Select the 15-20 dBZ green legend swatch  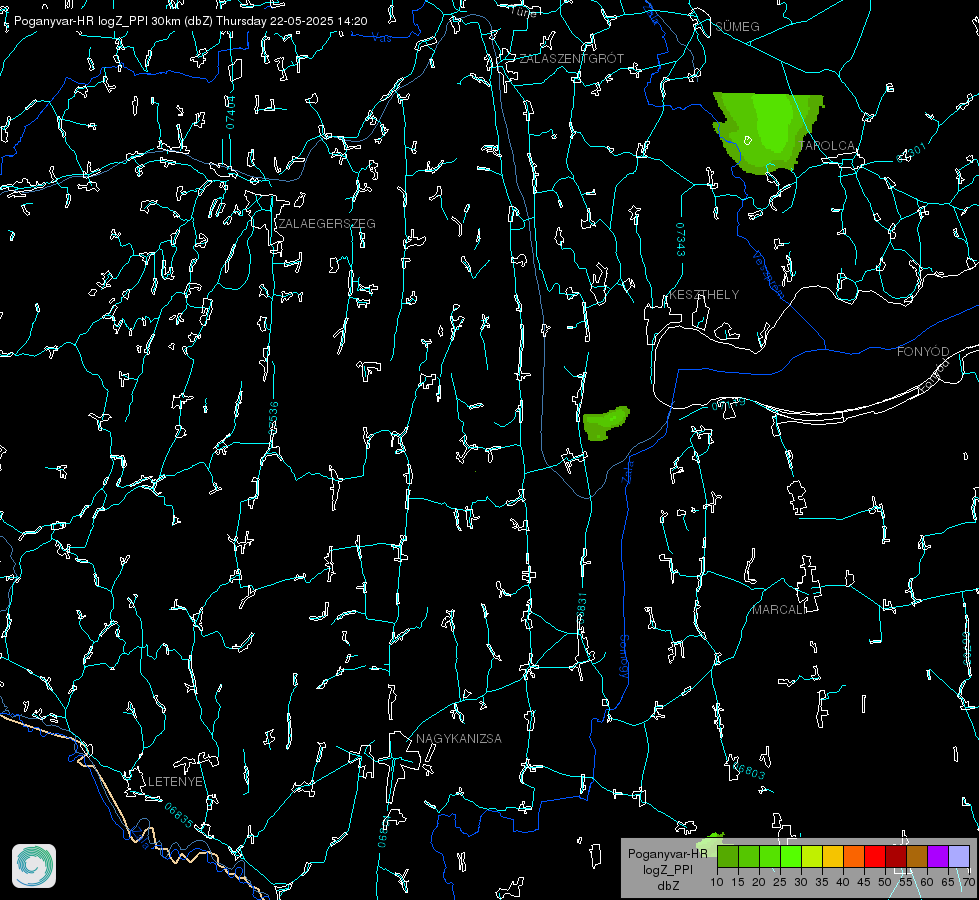coord(749,856)
